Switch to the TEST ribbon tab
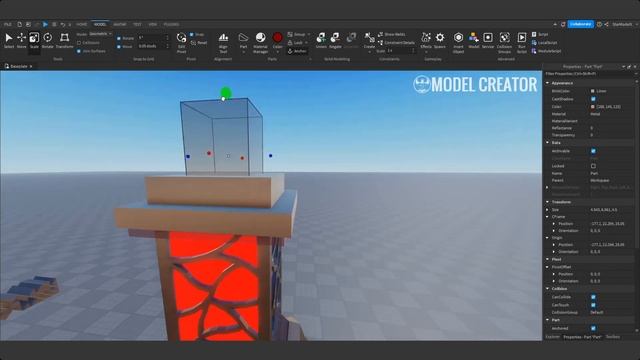This screenshot has width=640, height=360. click(x=137, y=24)
